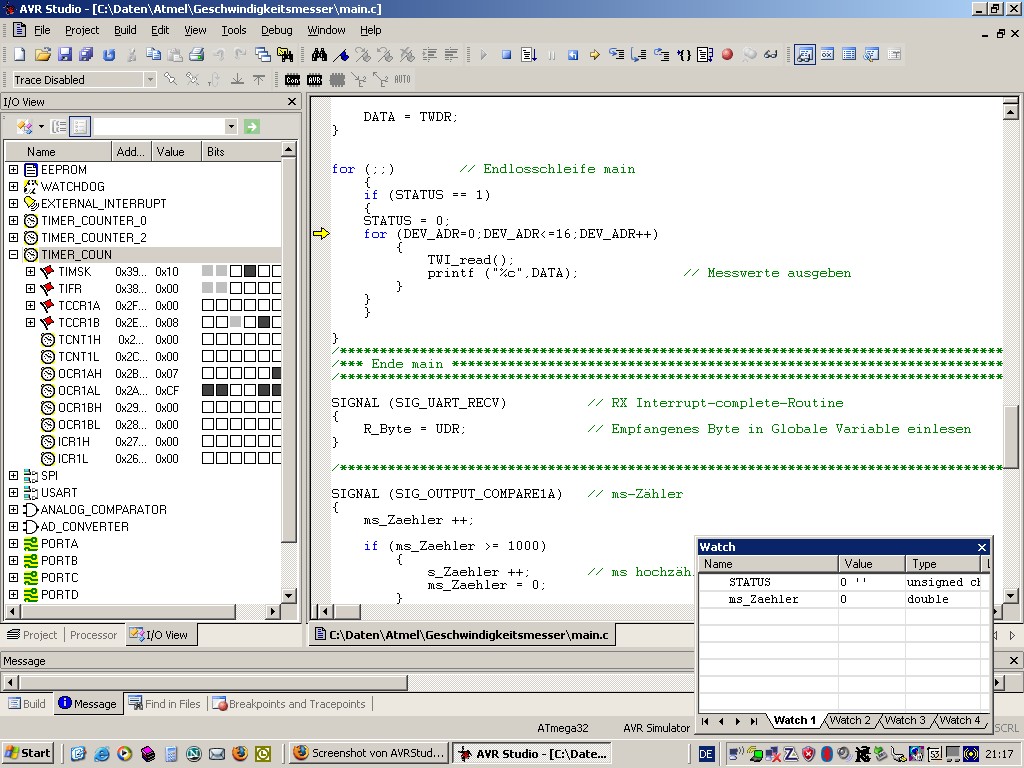The height and width of the screenshot is (768, 1024).
Task: Switch to the Watch 2 tab
Action: click(850, 720)
